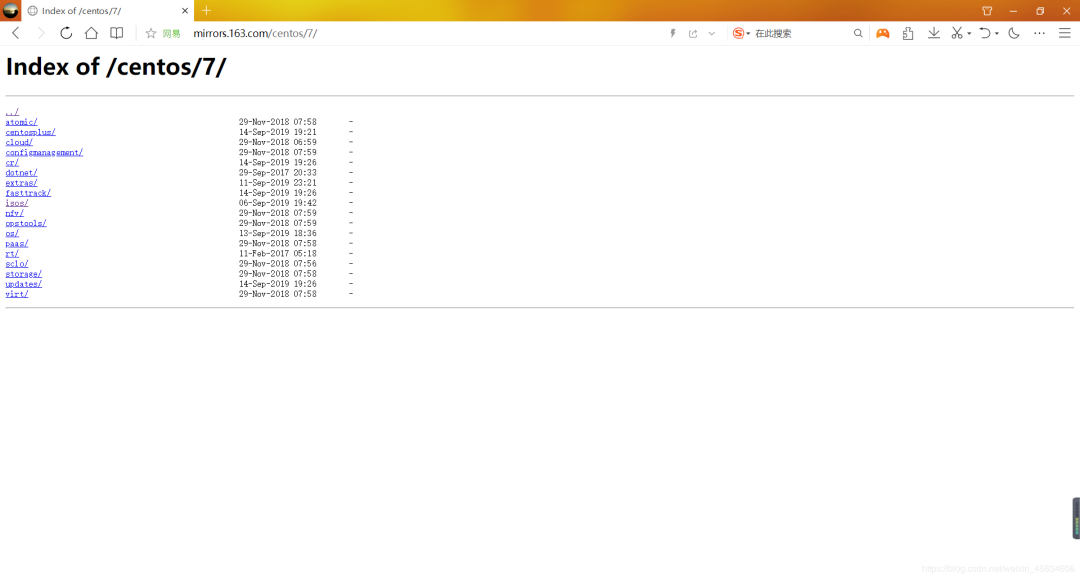
Task: Open the centosplus/ directory
Action: coord(30,132)
